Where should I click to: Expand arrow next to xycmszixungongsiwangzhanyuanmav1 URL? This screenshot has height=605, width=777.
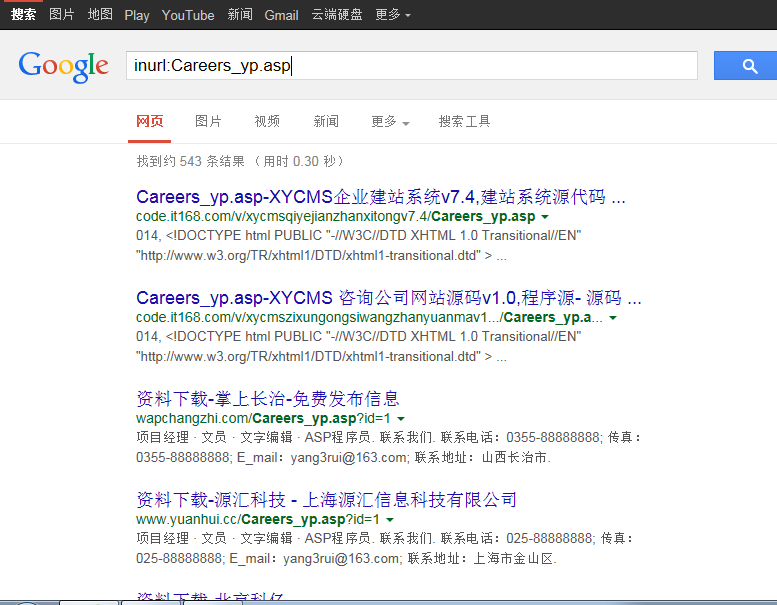pyautogui.click(x=613, y=318)
